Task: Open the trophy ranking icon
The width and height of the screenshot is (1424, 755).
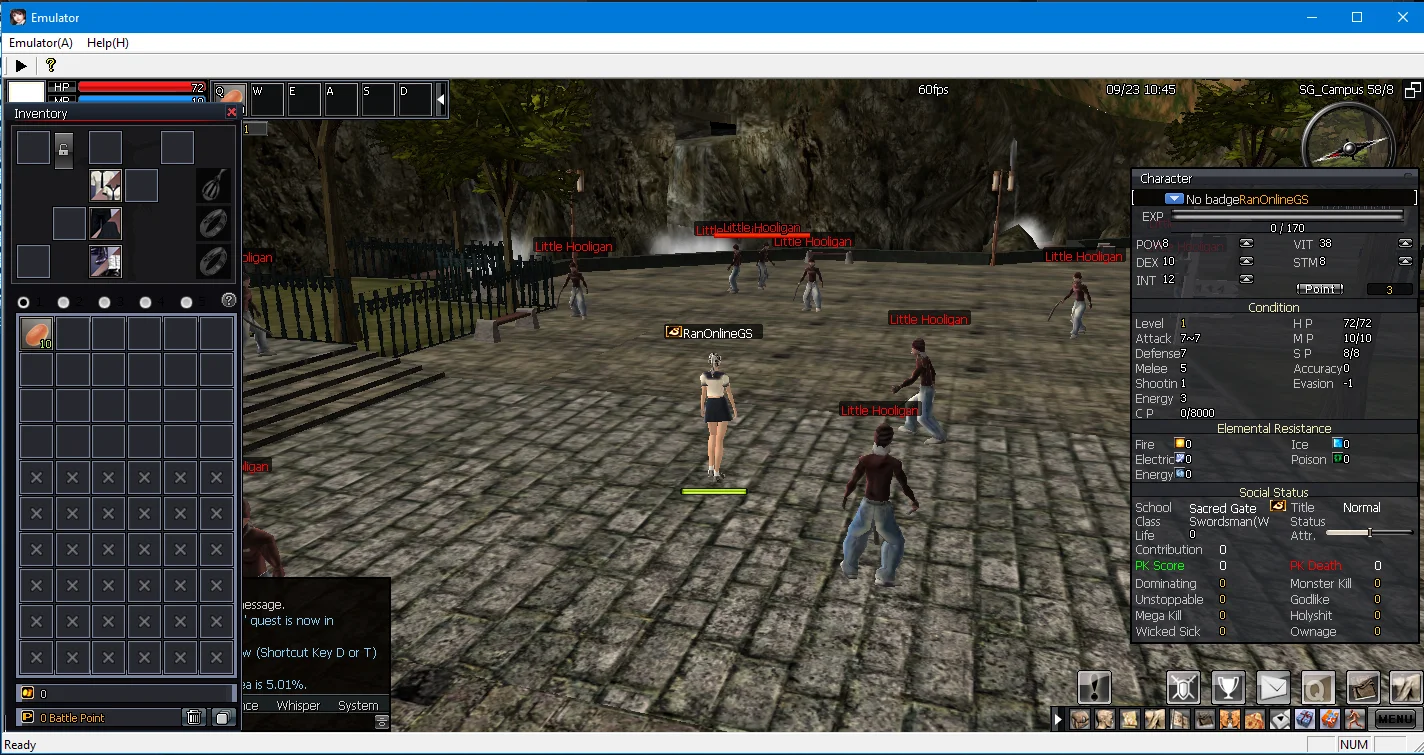Action: [1228, 687]
